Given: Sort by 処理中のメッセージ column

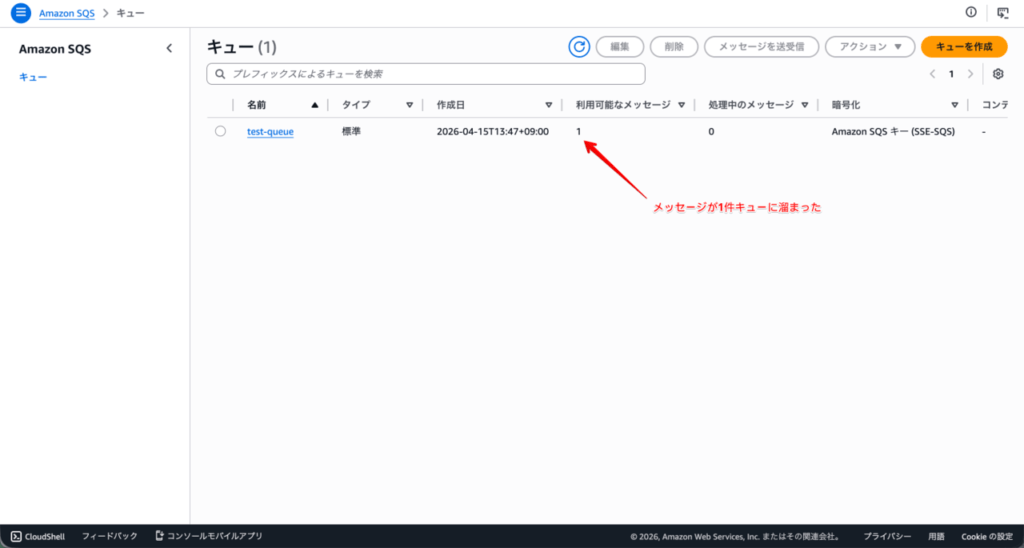Looking at the screenshot, I should pyautogui.click(x=805, y=105).
